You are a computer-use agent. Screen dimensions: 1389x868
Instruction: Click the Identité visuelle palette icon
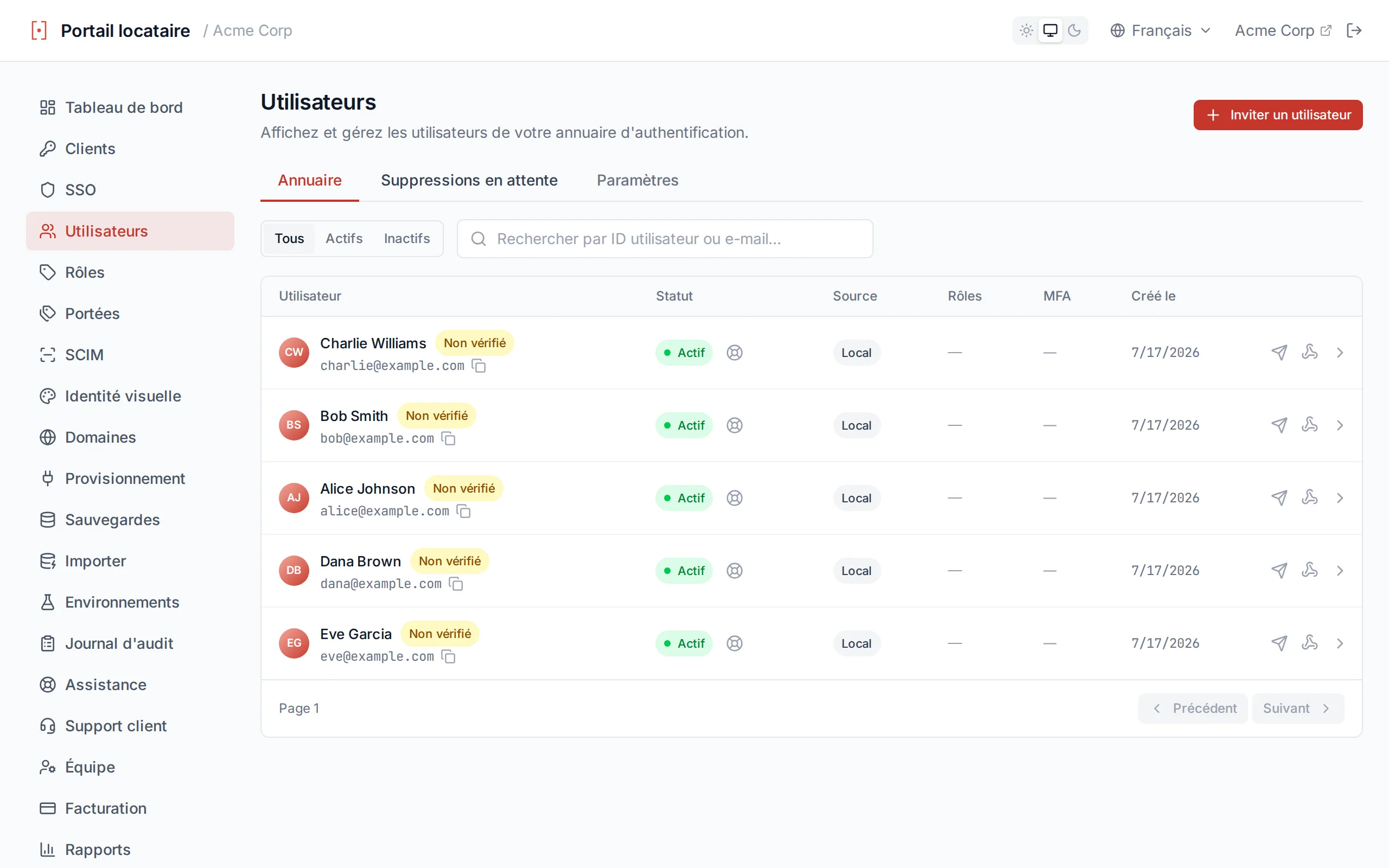[48, 396]
